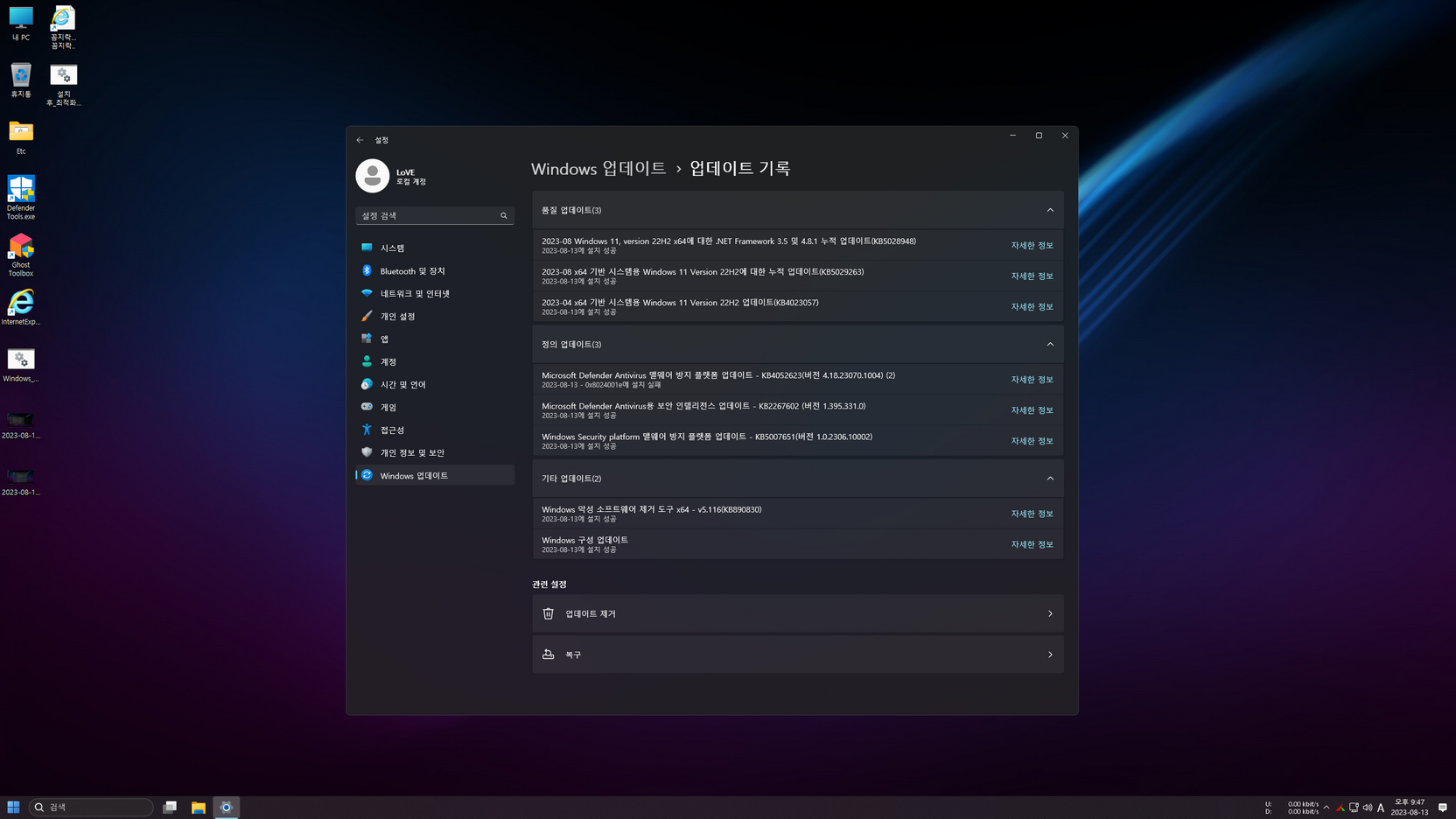Open 자세한 정보 for KB5029263 update
This screenshot has width=1456, height=819.
[1032, 276]
